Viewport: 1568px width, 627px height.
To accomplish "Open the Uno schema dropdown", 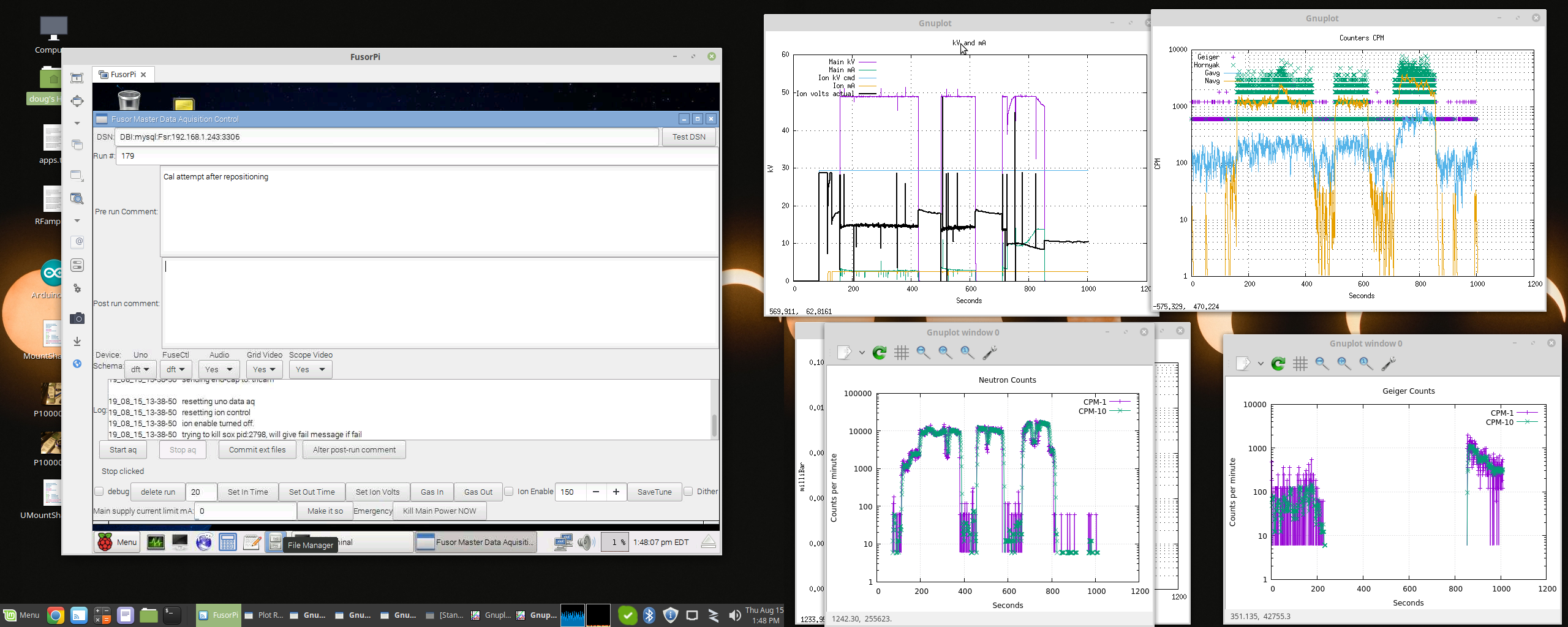I will tap(140, 369).
